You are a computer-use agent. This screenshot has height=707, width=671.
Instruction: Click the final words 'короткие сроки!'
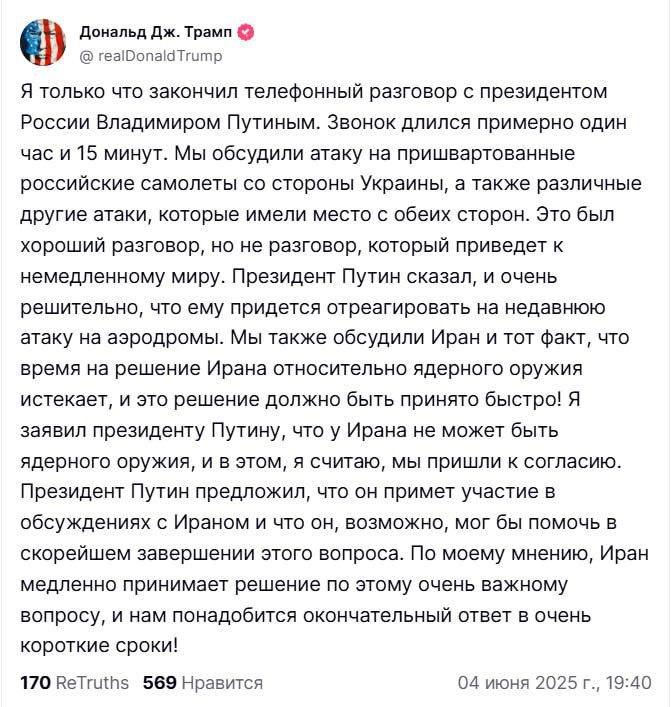(x=100, y=646)
